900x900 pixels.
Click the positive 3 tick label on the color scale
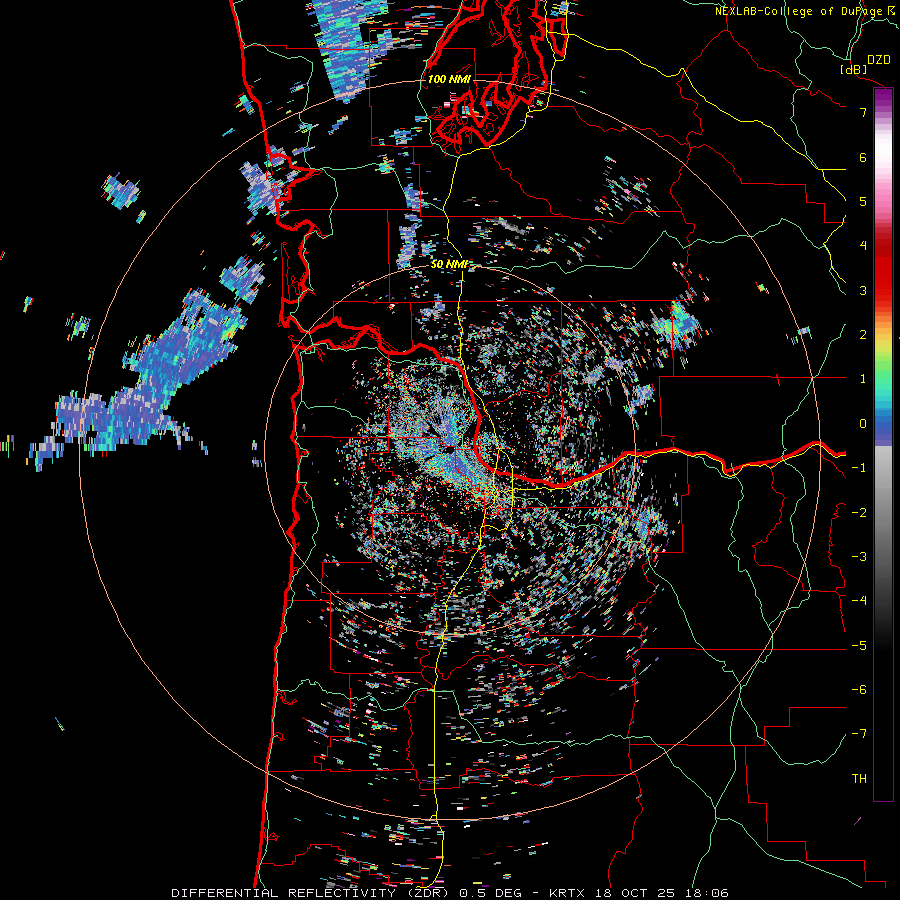863,290
